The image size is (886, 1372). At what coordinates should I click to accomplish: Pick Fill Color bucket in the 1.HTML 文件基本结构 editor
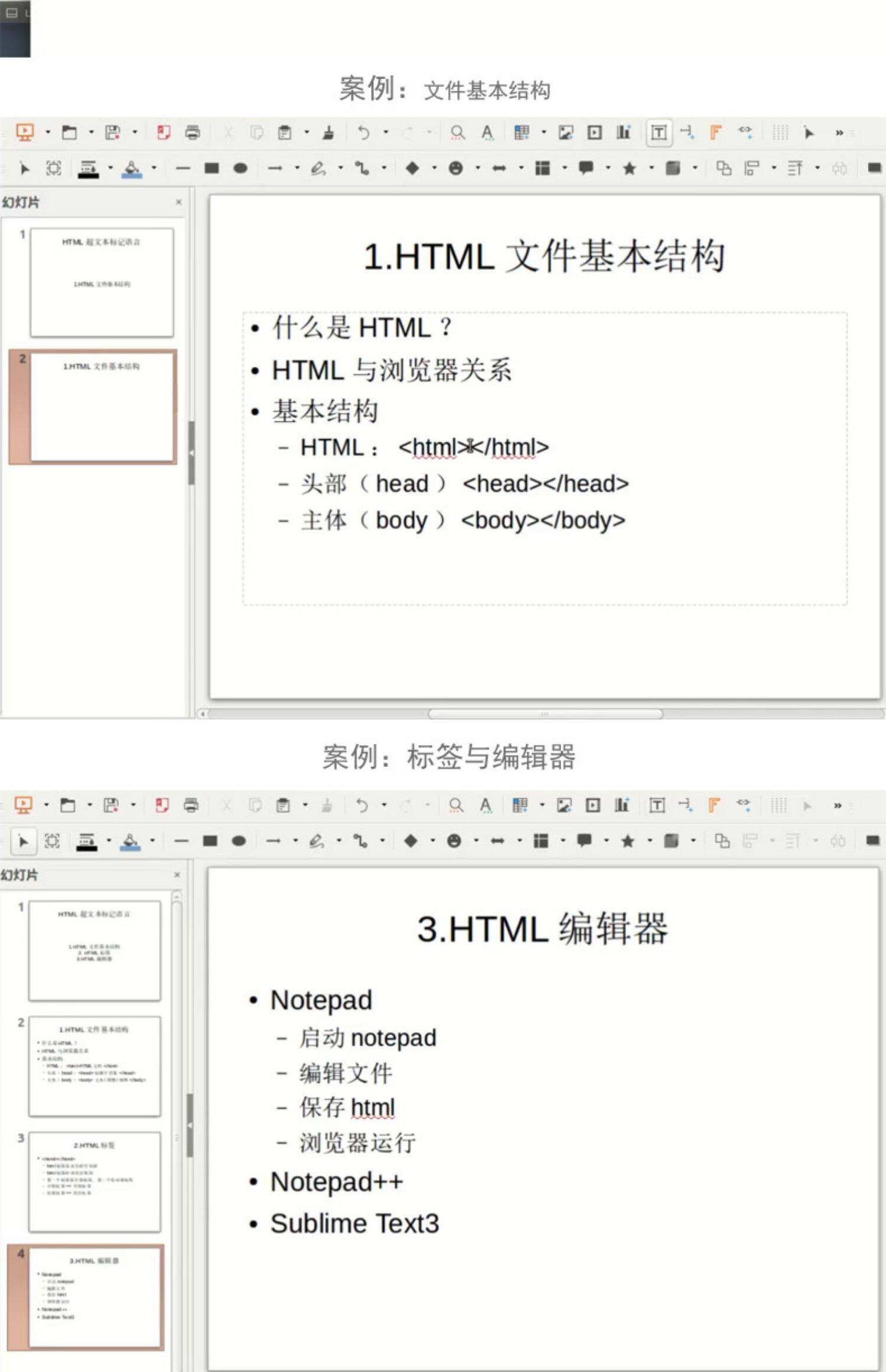132,169
